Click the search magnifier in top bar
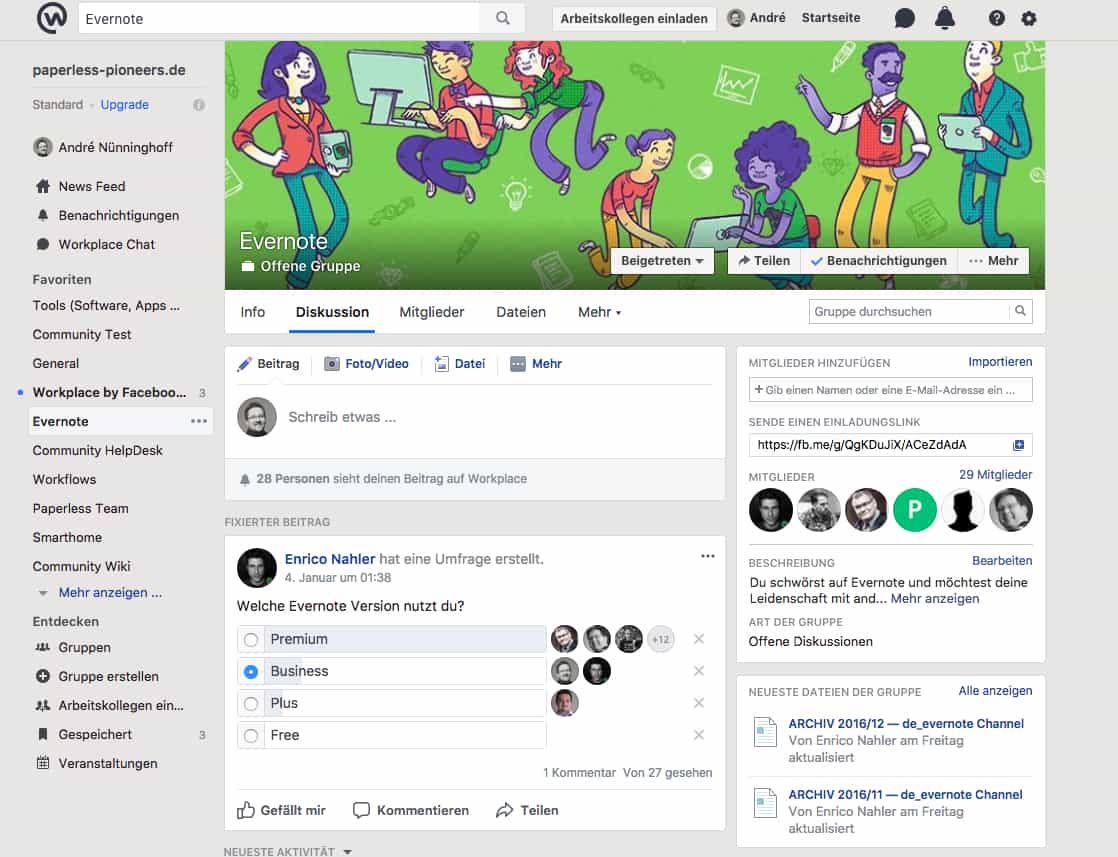Viewport: 1118px width, 857px height. pos(503,18)
